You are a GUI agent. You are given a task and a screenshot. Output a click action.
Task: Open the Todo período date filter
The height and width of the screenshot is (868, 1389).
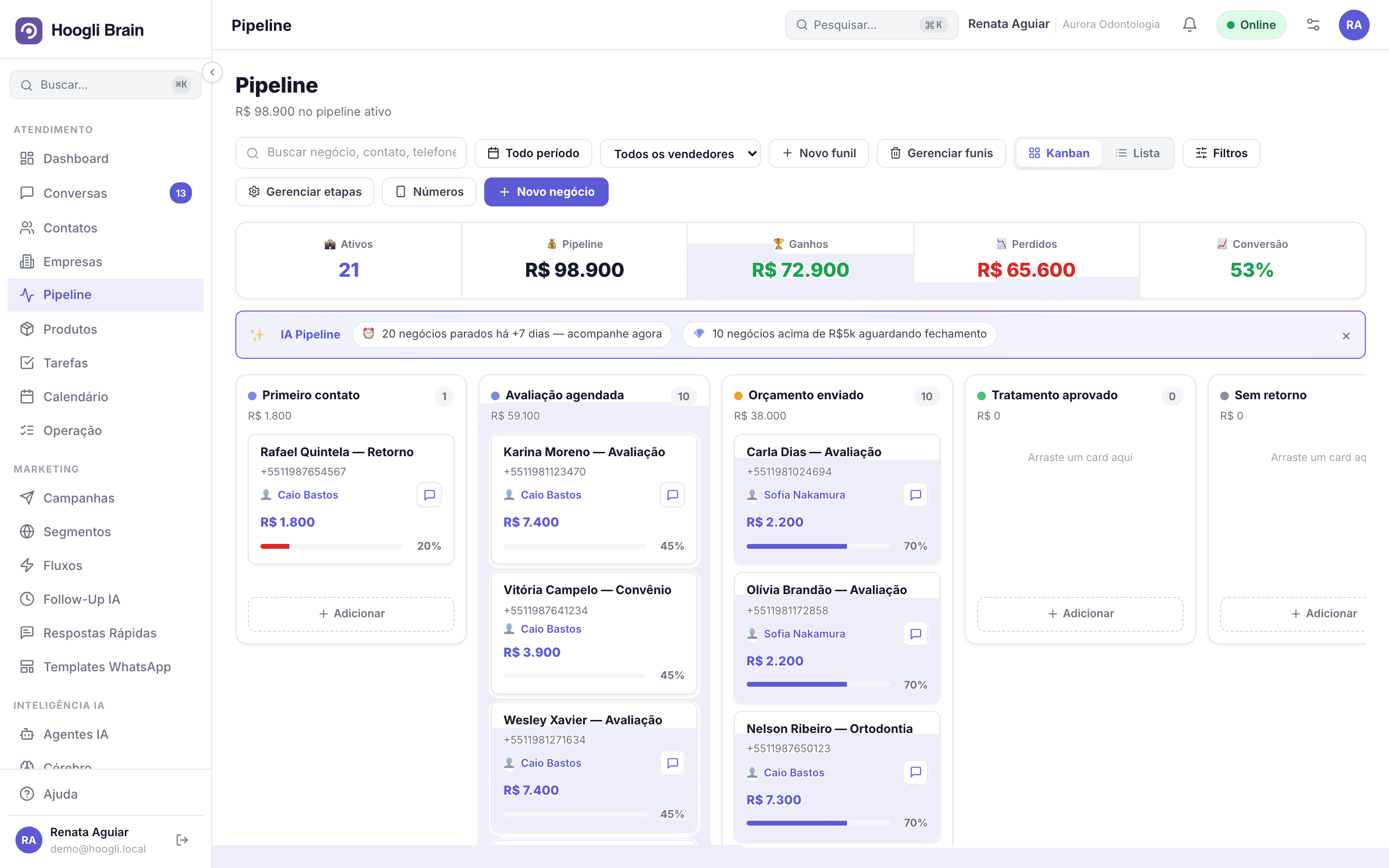[533, 153]
